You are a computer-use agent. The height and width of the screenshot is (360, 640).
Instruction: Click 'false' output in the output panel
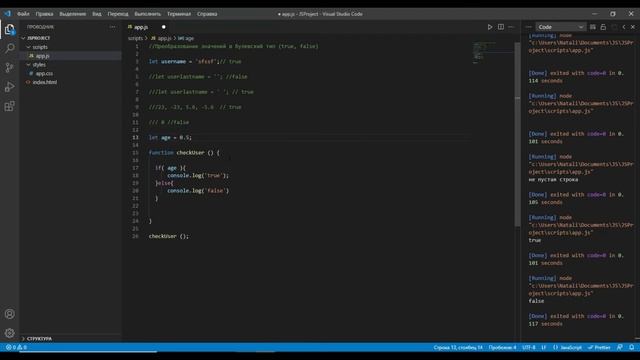pos(536,301)
